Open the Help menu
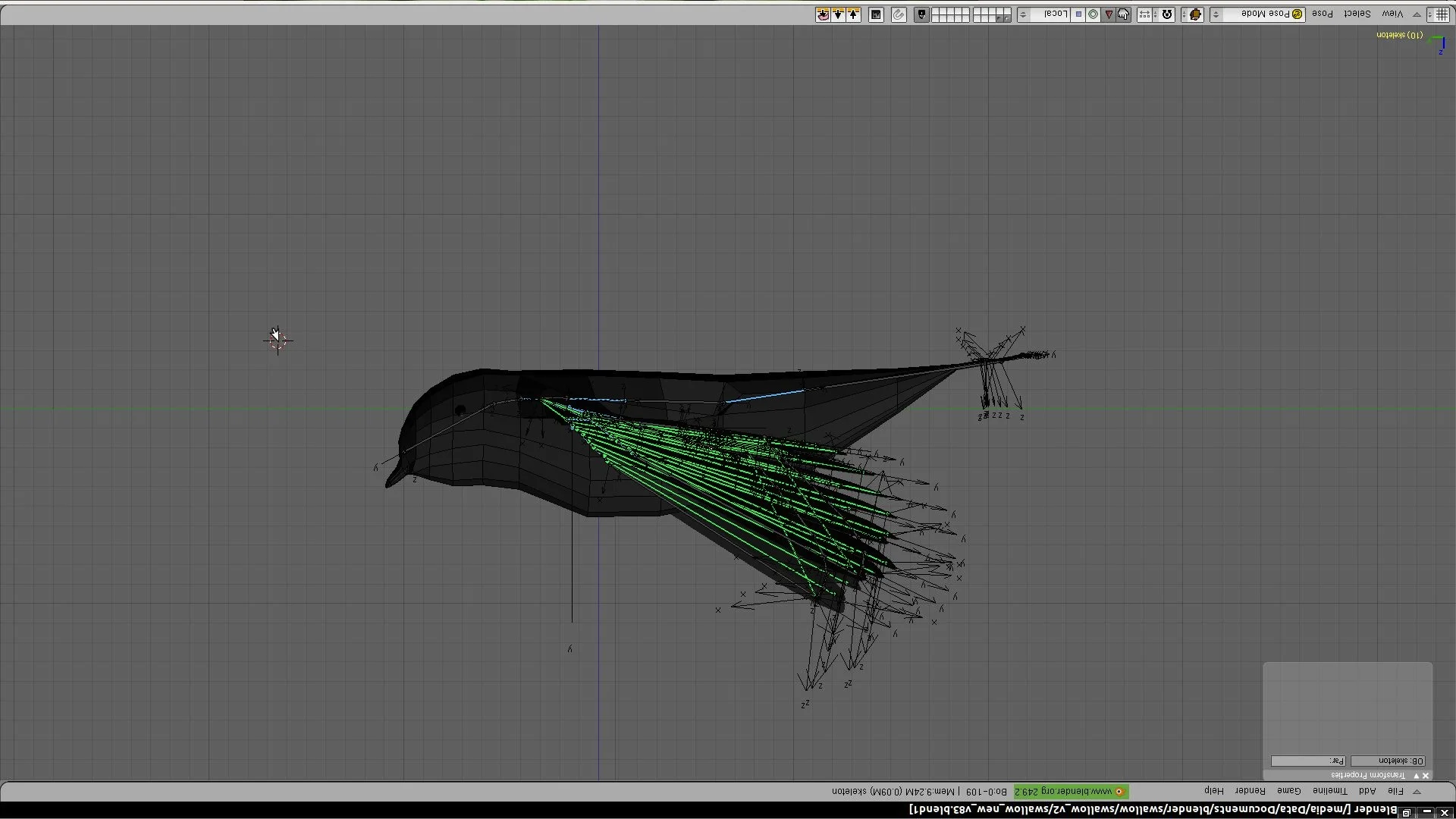 point(1214,791)
